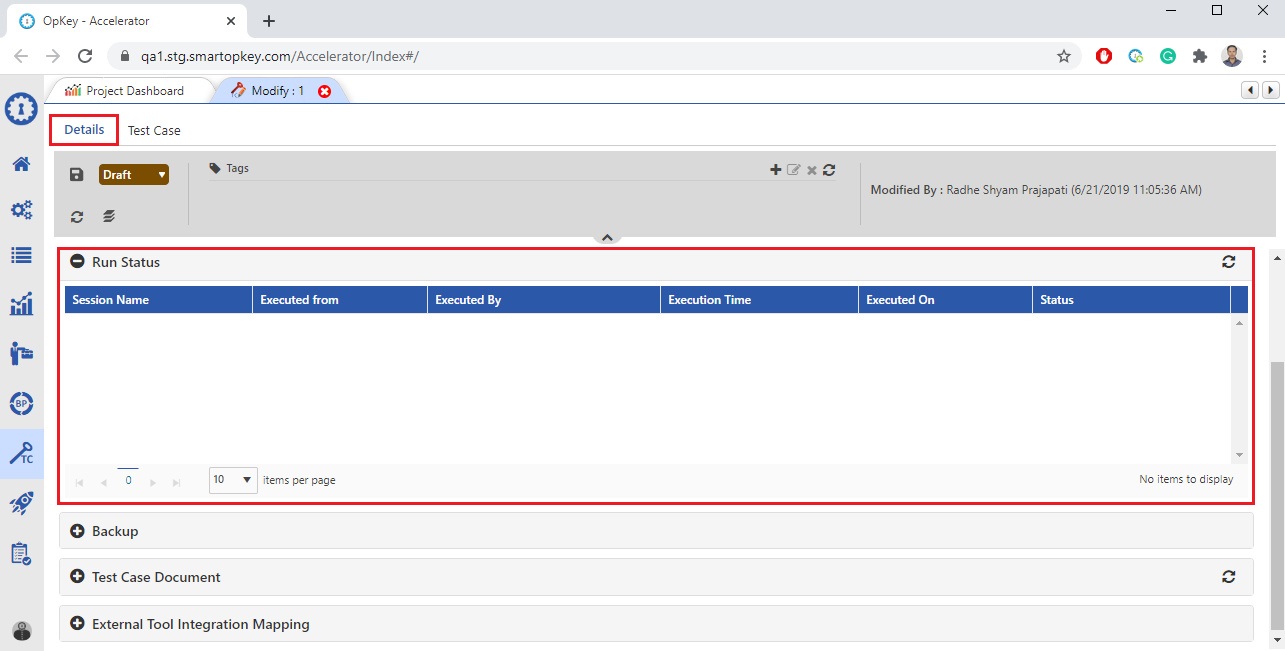Switch to the Test Case tab
The width and height of the screenshot is (1285, 651).
click(154, 131)
